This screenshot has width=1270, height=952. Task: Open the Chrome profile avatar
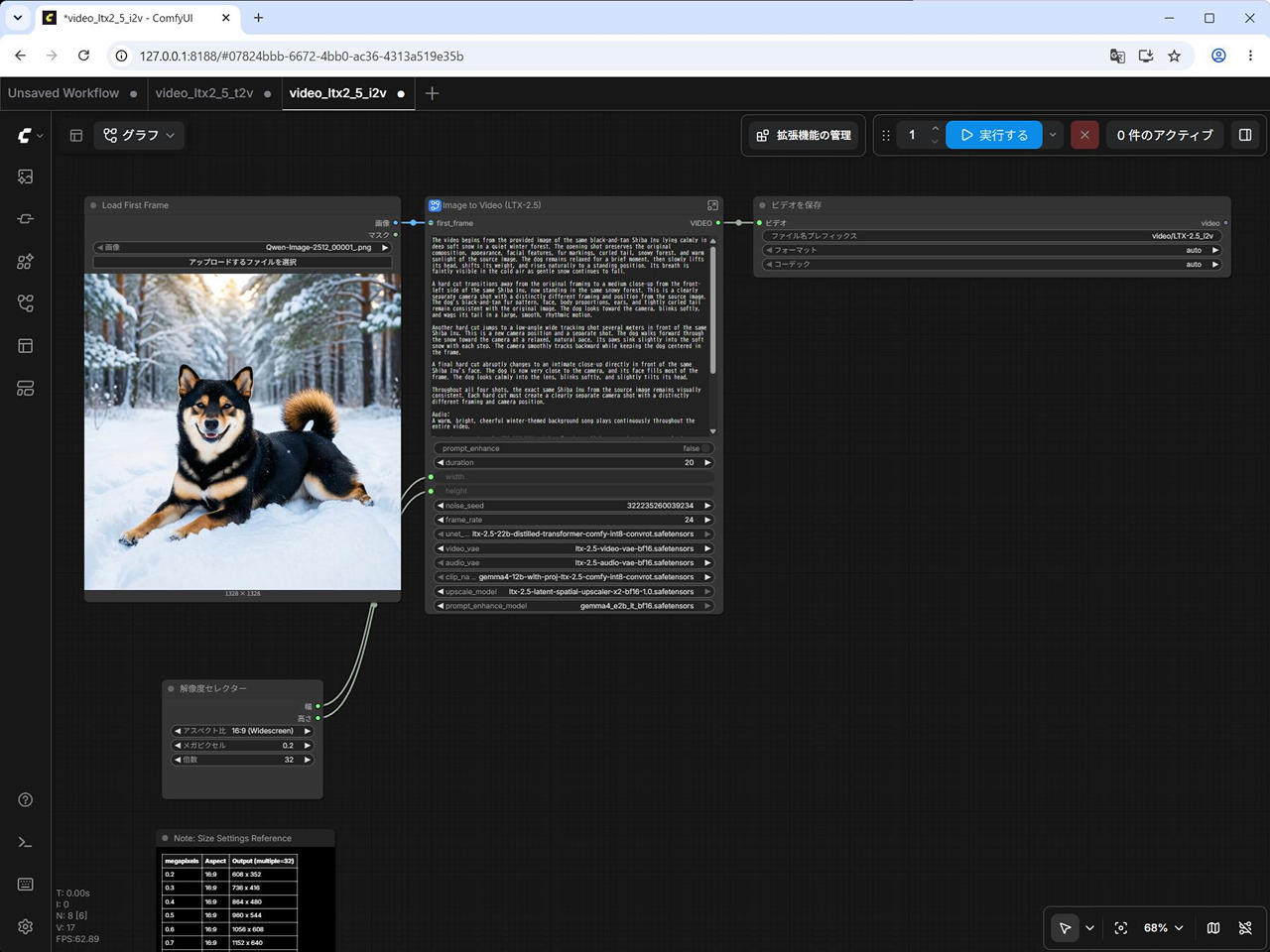click(x=1218, y=57)
